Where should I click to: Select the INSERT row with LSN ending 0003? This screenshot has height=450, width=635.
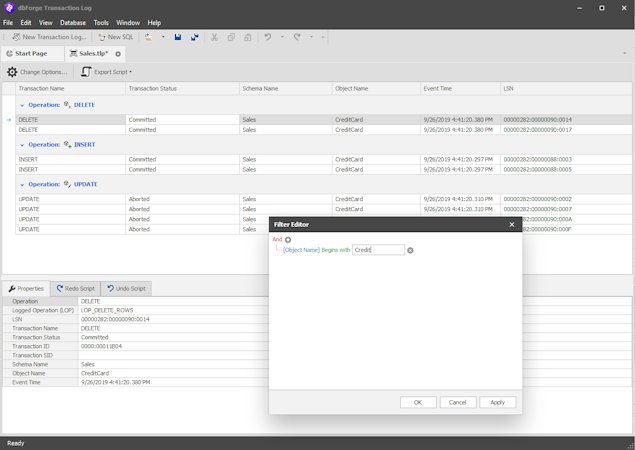[x=324, y=159]
